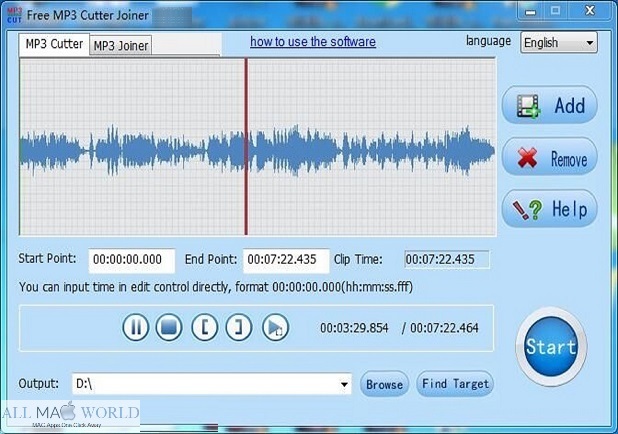Image resolution: width=618 pixels, height=434 pixels.
Task: Click the current time 00:03:29.854
Action: 354,328
